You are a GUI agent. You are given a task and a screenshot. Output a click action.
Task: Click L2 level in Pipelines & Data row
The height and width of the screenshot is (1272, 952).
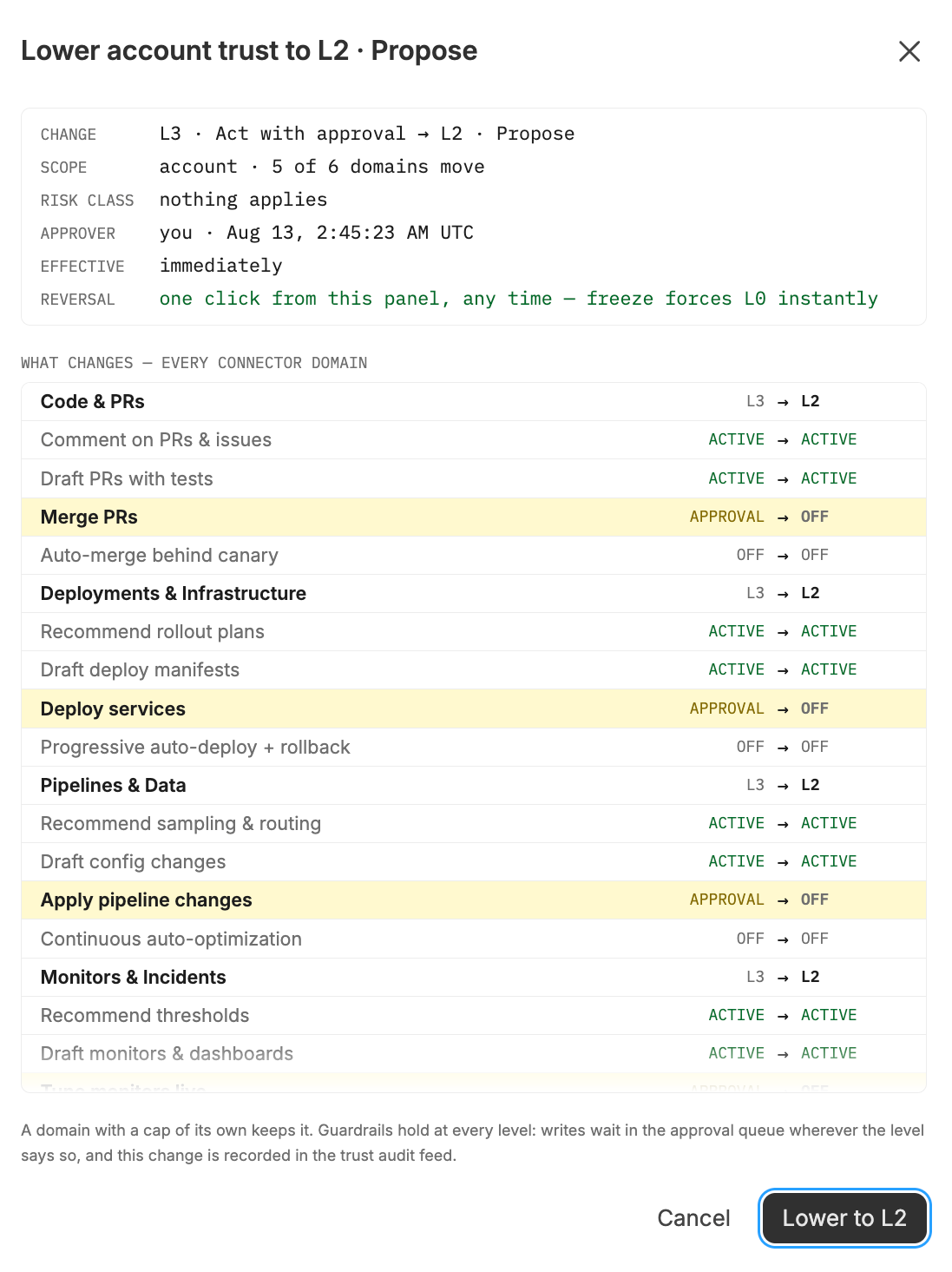click(x=810, y=785)
